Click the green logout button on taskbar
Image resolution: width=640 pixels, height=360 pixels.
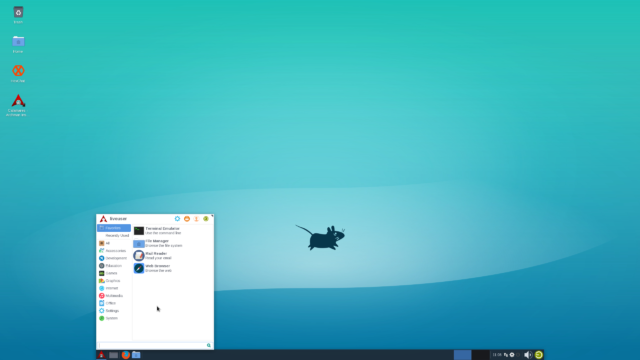[539, 355]
